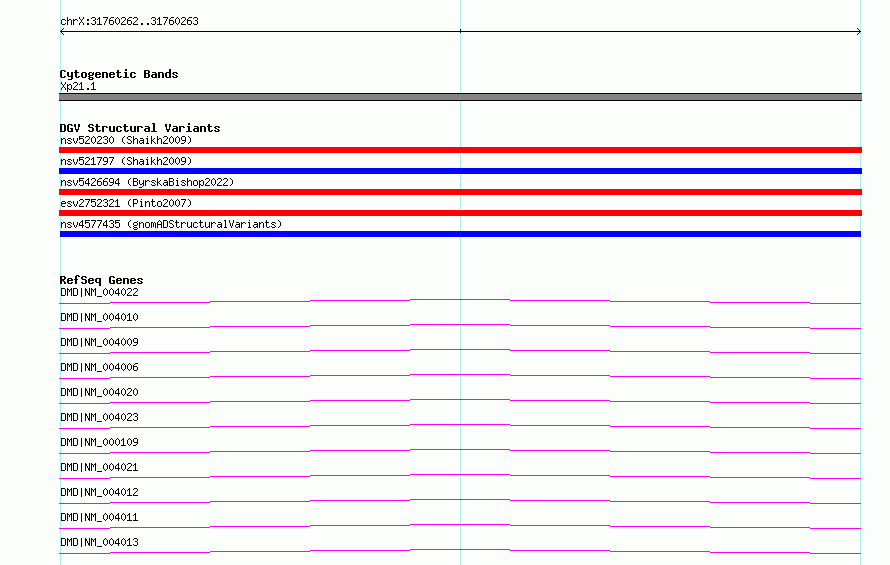Click the chrX:31760262..31760263 coordinate label
The width and height of the screenshot is (890, 565).
point(129,22)
